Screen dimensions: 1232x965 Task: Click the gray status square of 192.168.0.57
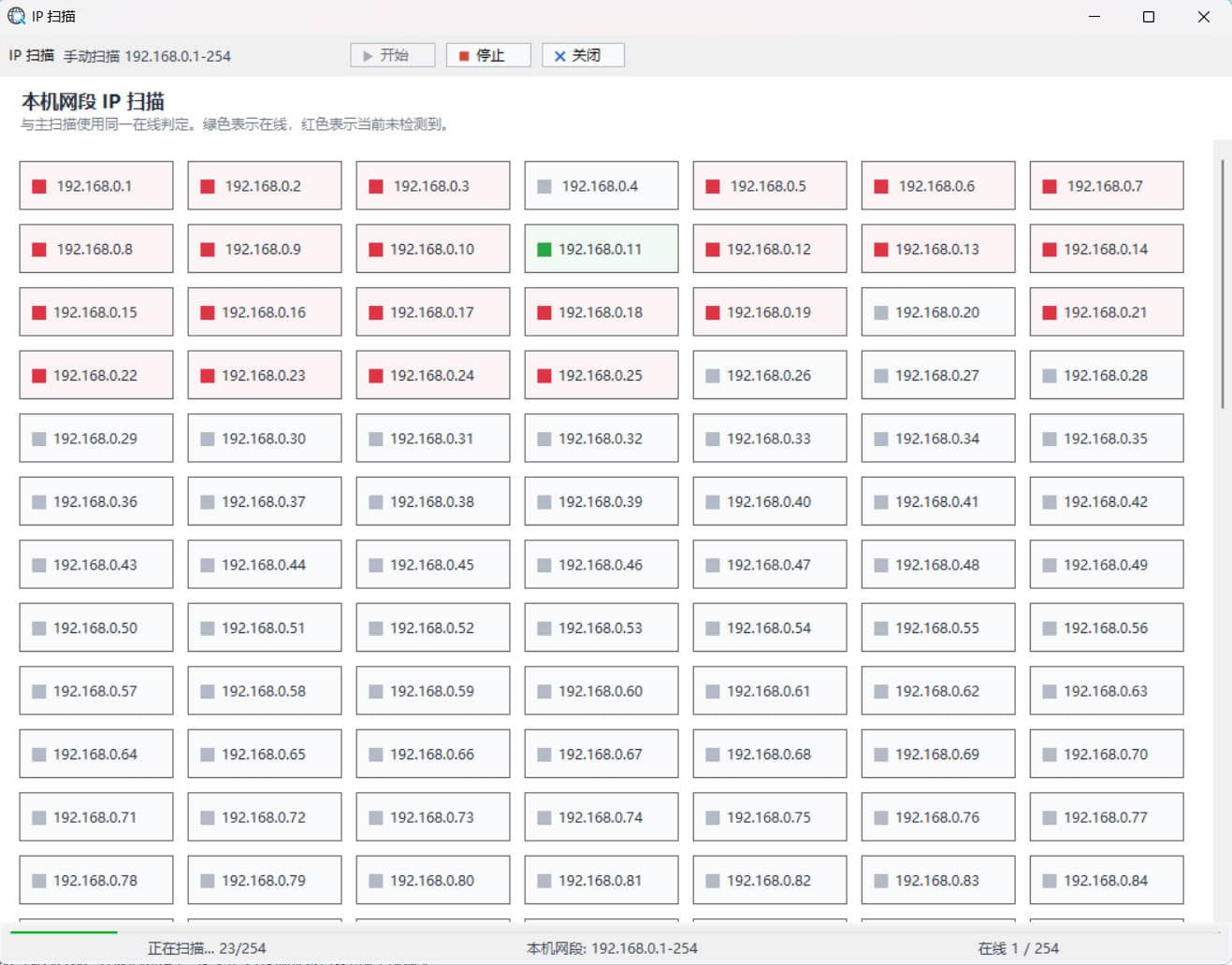pos(39,691)
